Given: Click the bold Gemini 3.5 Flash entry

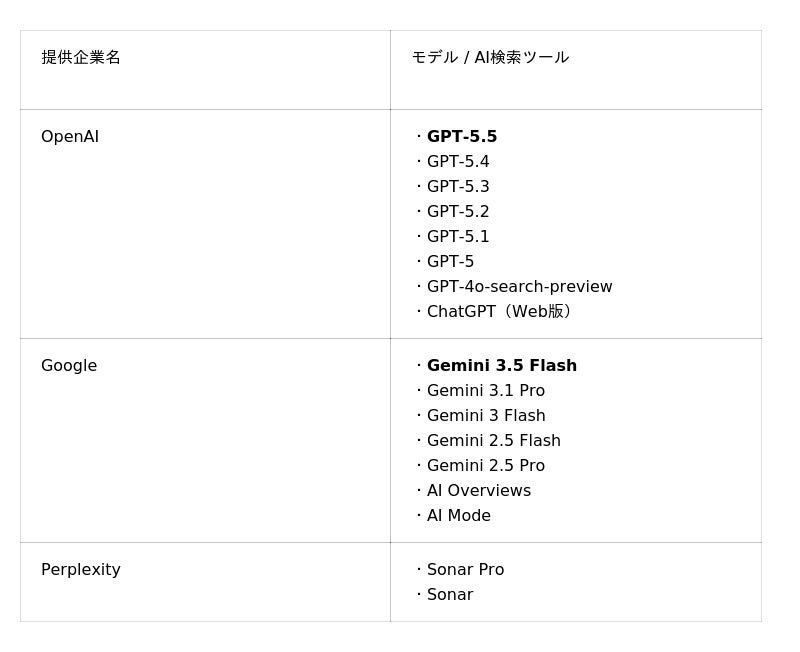Looking at the screenshot, I should pyautogui.click(x=502, y=366).
